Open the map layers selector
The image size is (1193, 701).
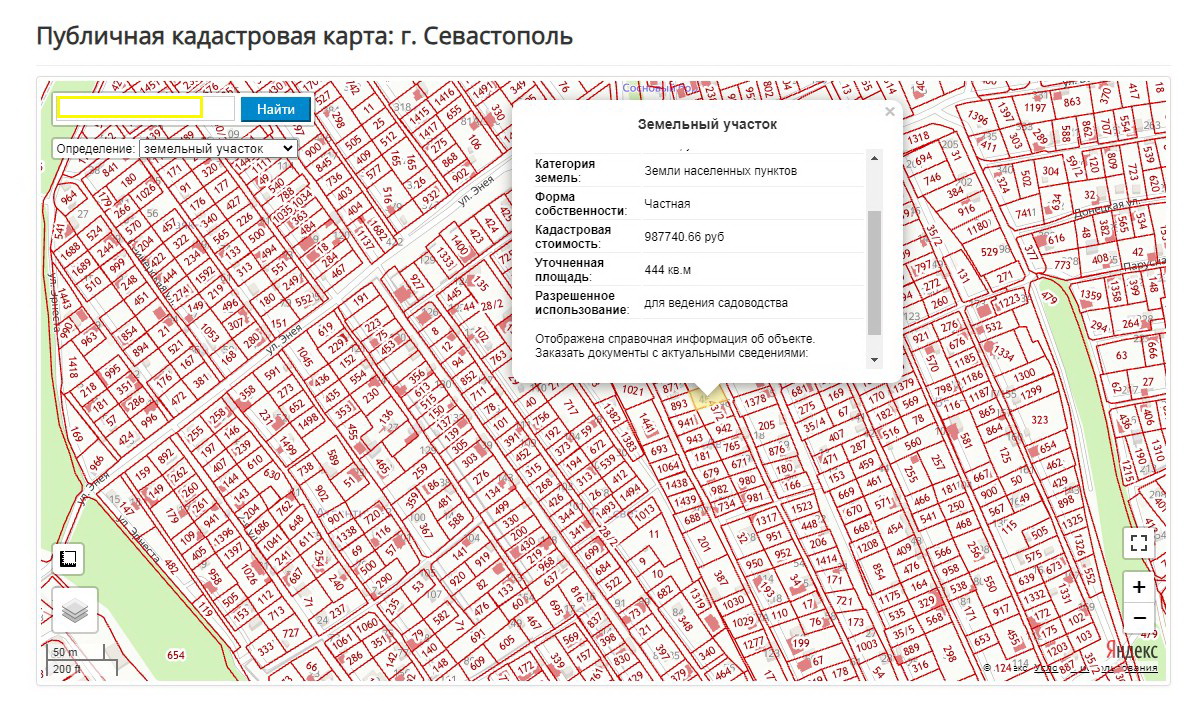[x=75, y=609]
